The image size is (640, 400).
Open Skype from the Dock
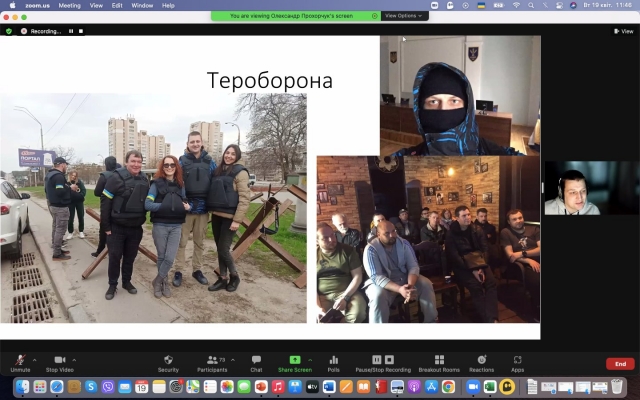coord(91,386)
